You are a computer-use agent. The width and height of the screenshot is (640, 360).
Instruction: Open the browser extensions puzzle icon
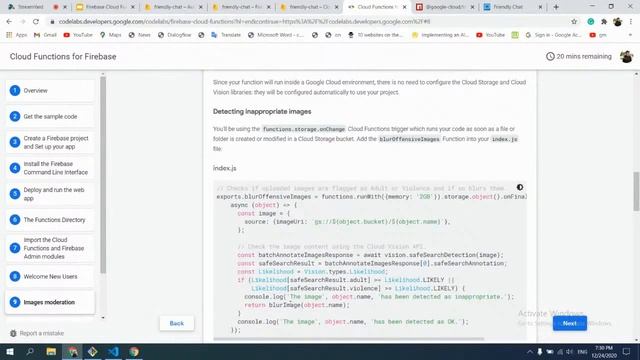(604, 22)
